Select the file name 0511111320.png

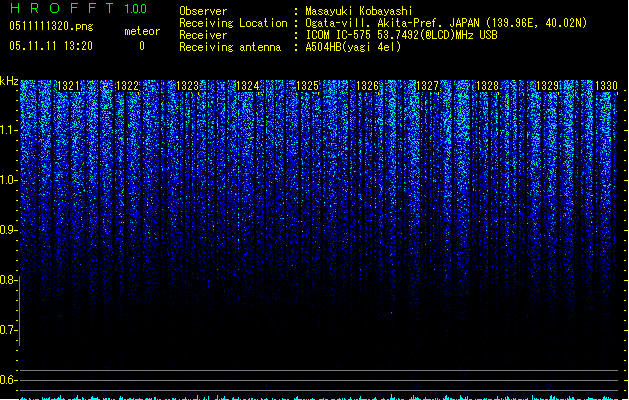click(51, 26)
